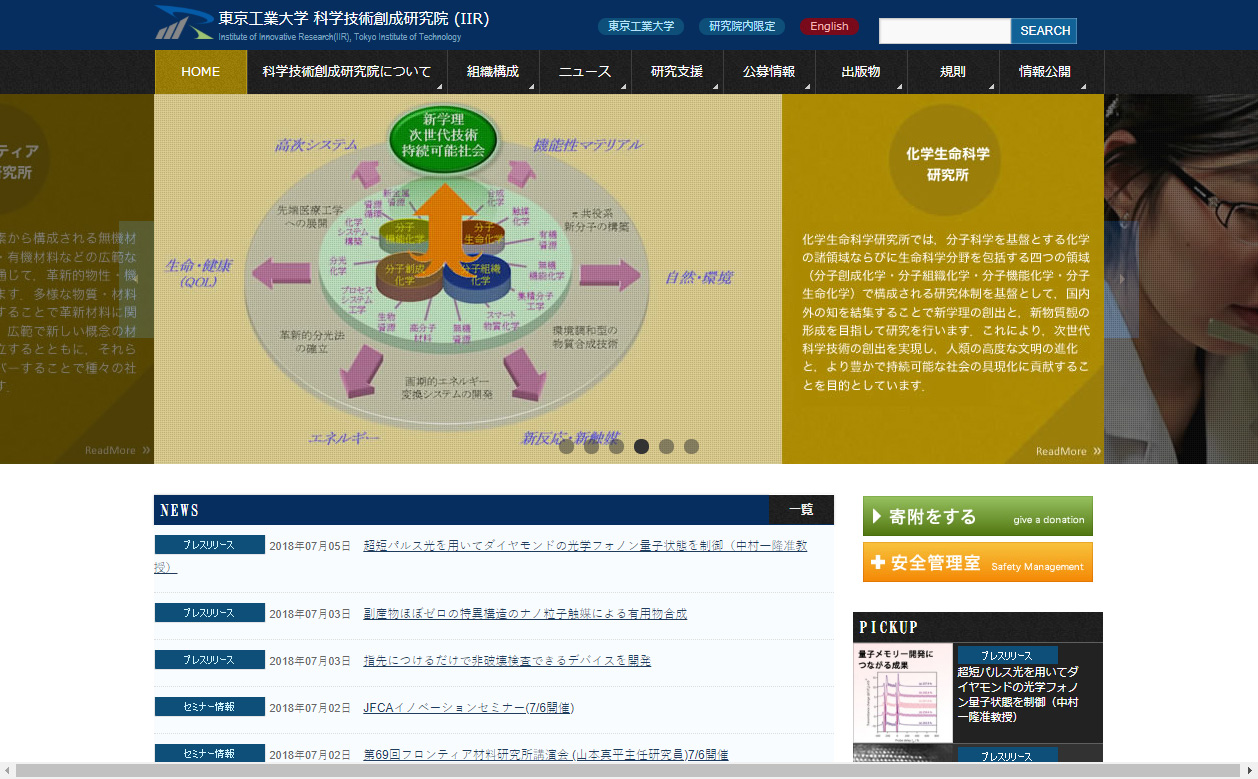Click ReadMore on the left partial slide
Viewport: 1258px width, 779px height.
[x=118, y=450]
